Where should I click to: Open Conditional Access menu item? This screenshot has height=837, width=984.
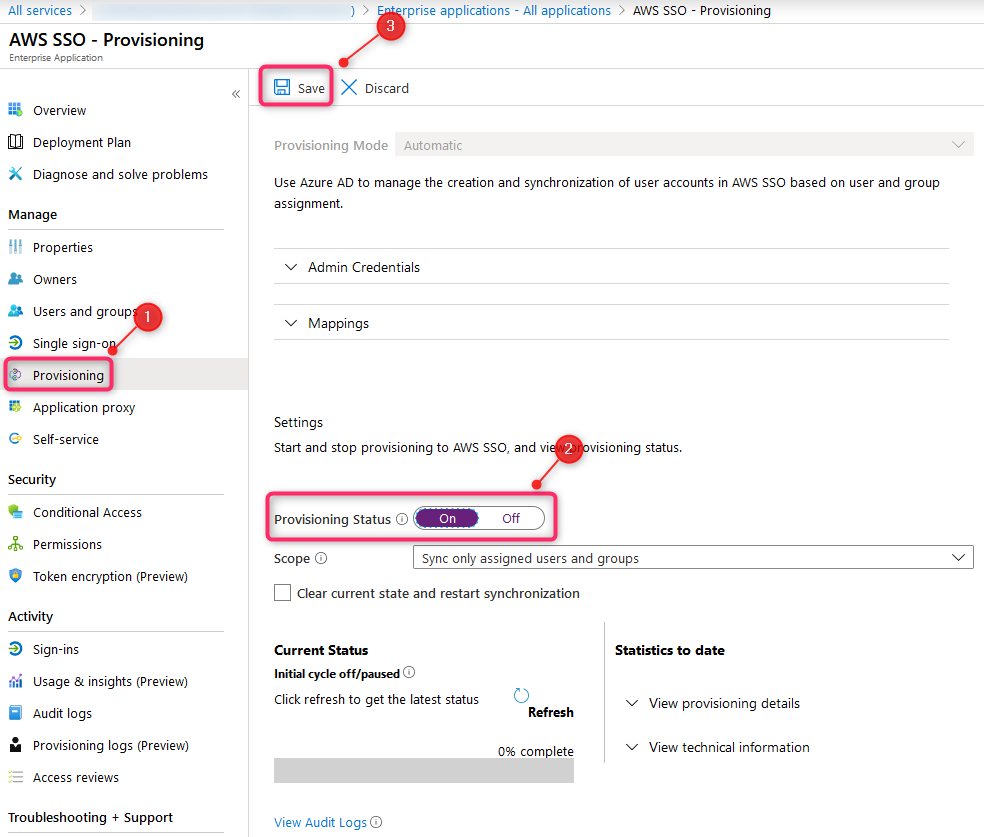[87, 512]
